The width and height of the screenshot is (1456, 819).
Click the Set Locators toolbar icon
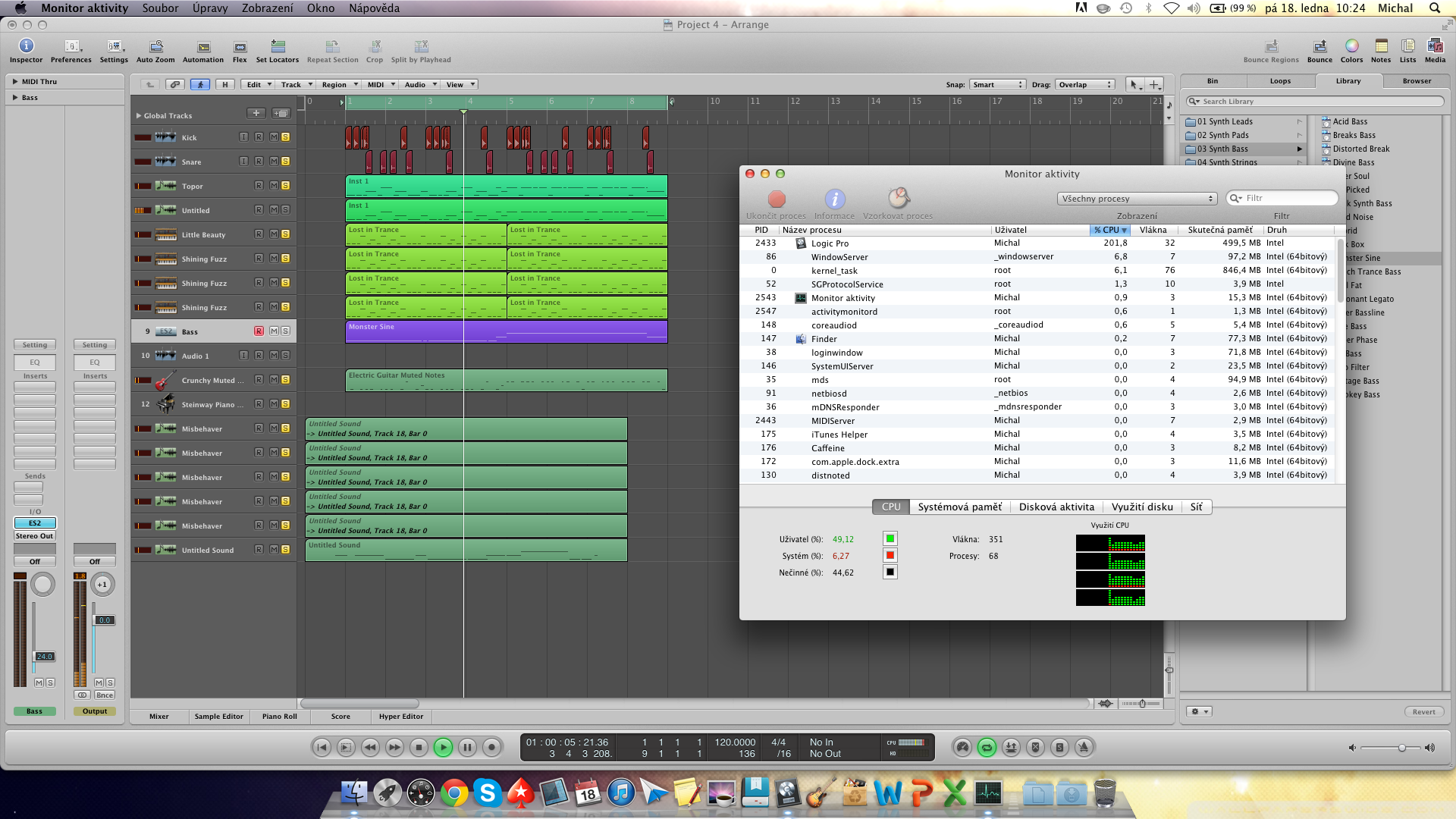click(x=278, y=47)
